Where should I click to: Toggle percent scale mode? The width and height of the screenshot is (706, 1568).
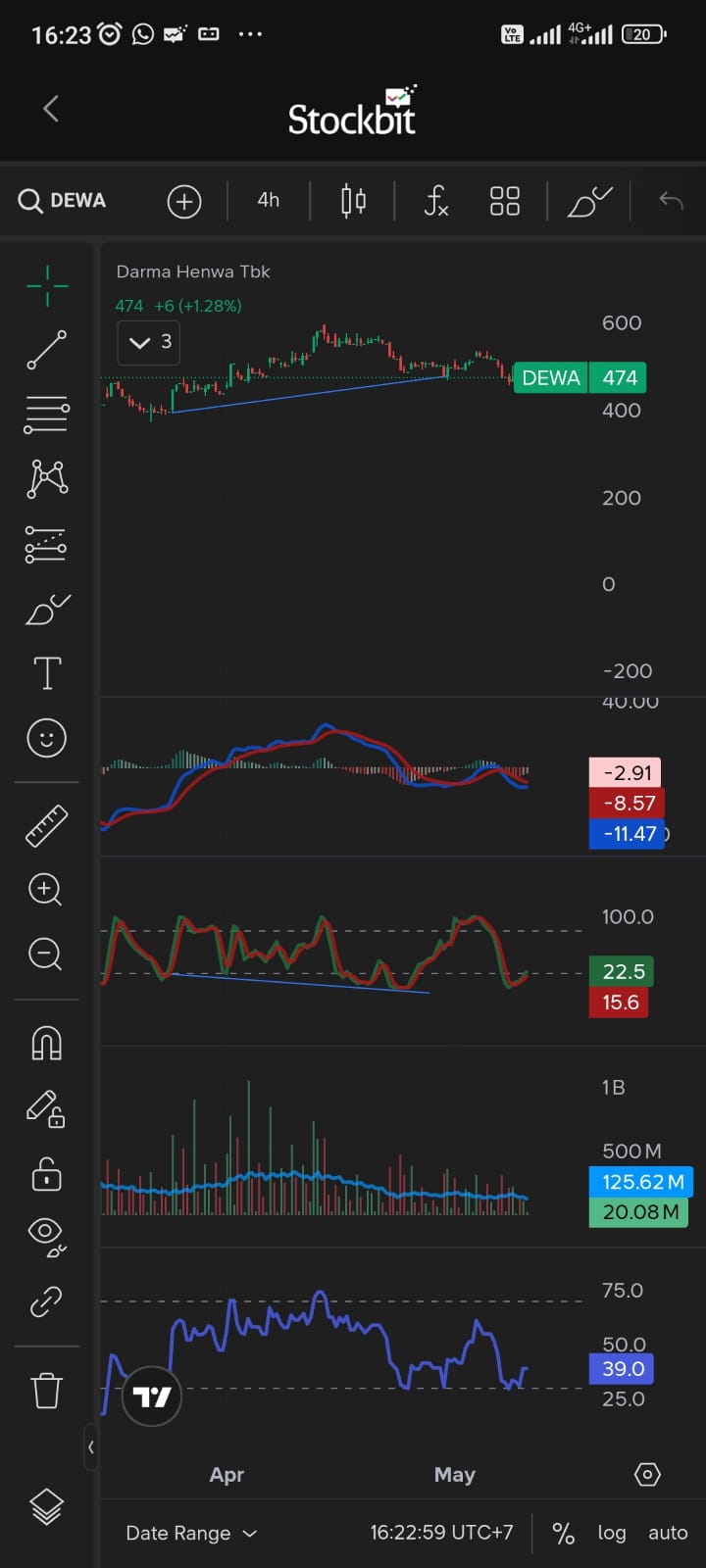pyautogui.click(x=563, y=1534)
